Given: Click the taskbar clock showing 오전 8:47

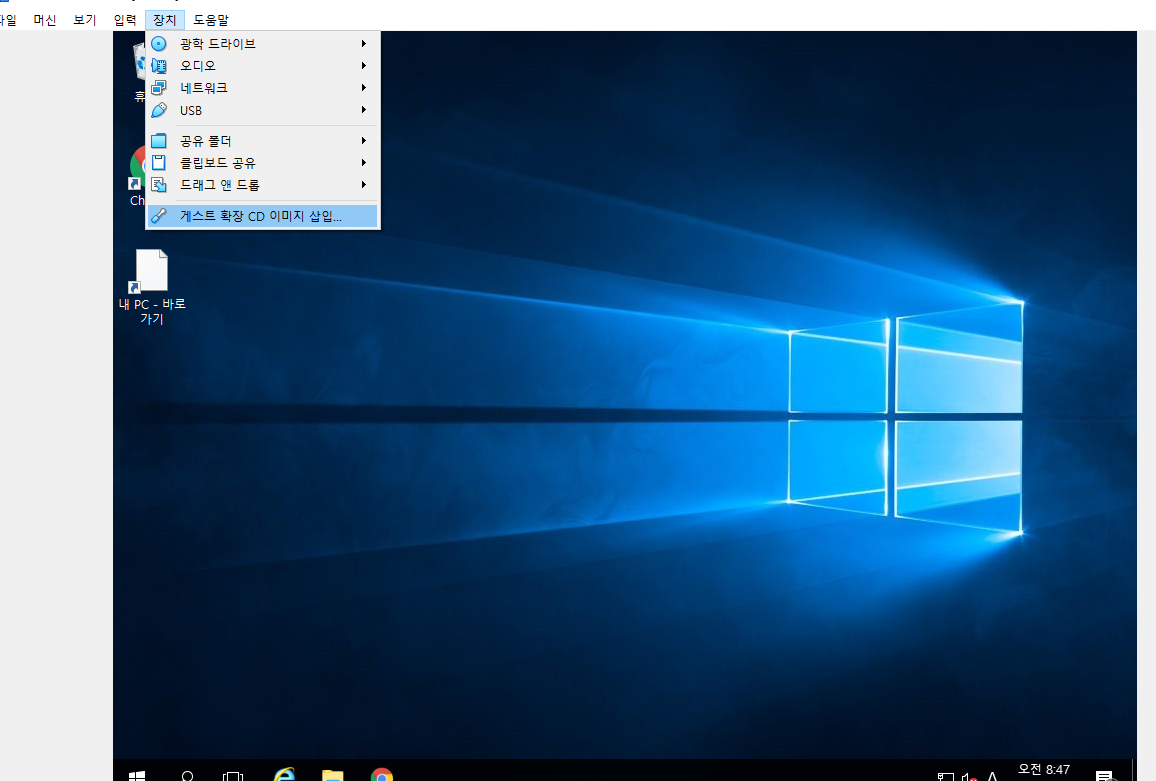Looking at the screenshot, I should coord(1043,770).
